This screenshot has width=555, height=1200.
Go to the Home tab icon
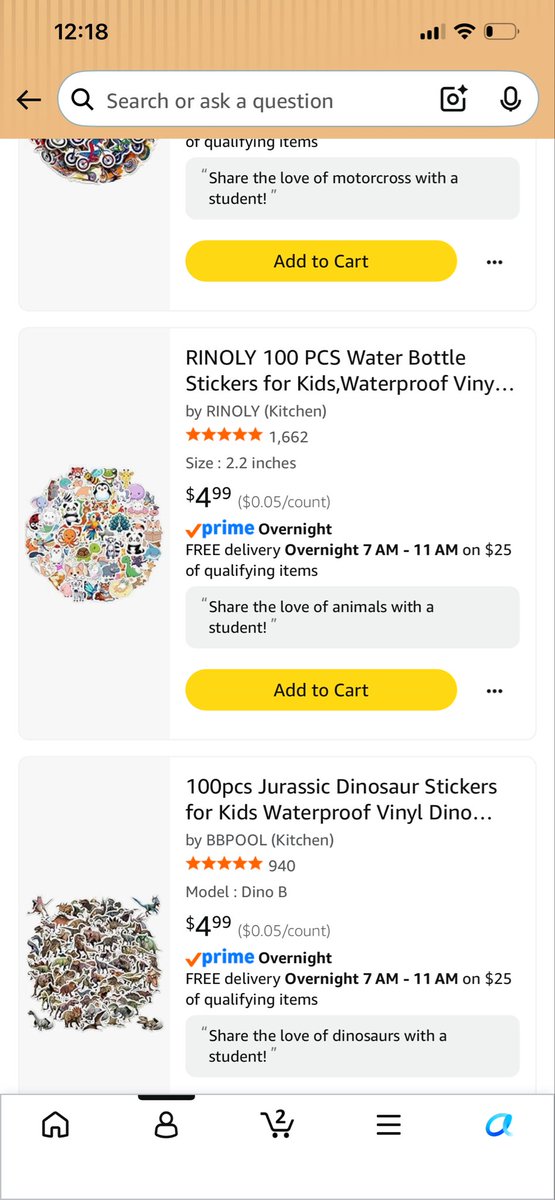56,1125
